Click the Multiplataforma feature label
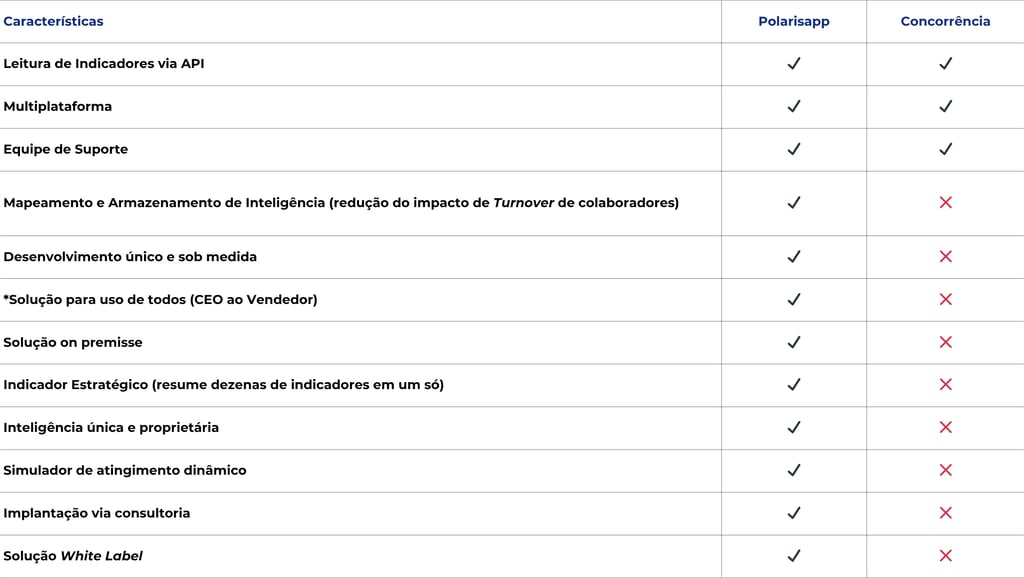Image resolution: width=1024 pixels, height=578 pixels. click(58, 106)
